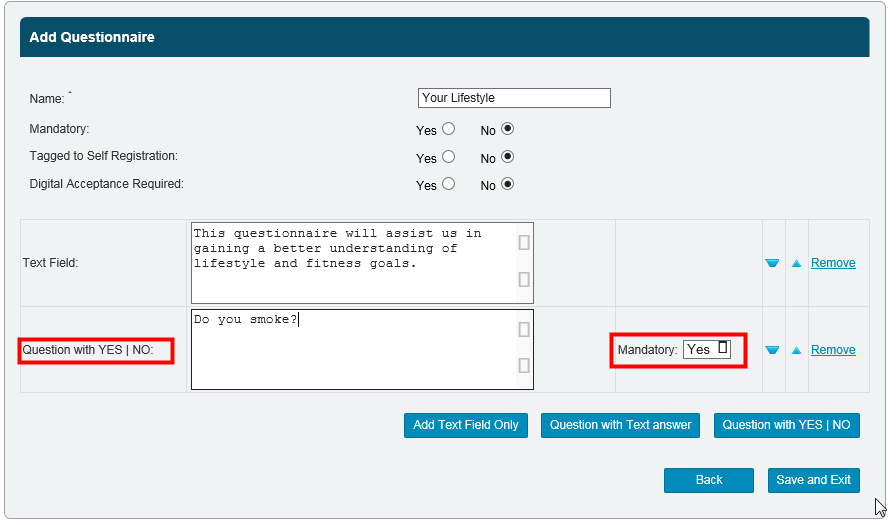Screen dimensions: 896x525
Task: Click the Name input field
Action: point(514,98)
